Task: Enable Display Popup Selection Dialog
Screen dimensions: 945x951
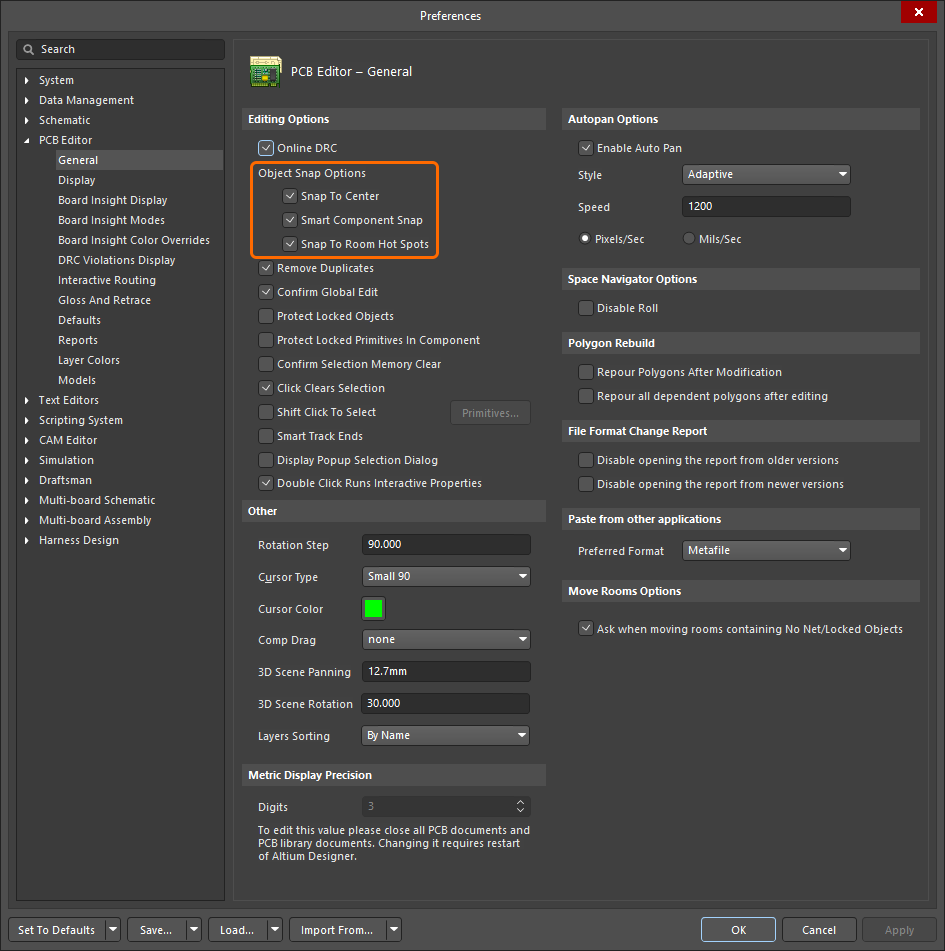Action: 266,460
